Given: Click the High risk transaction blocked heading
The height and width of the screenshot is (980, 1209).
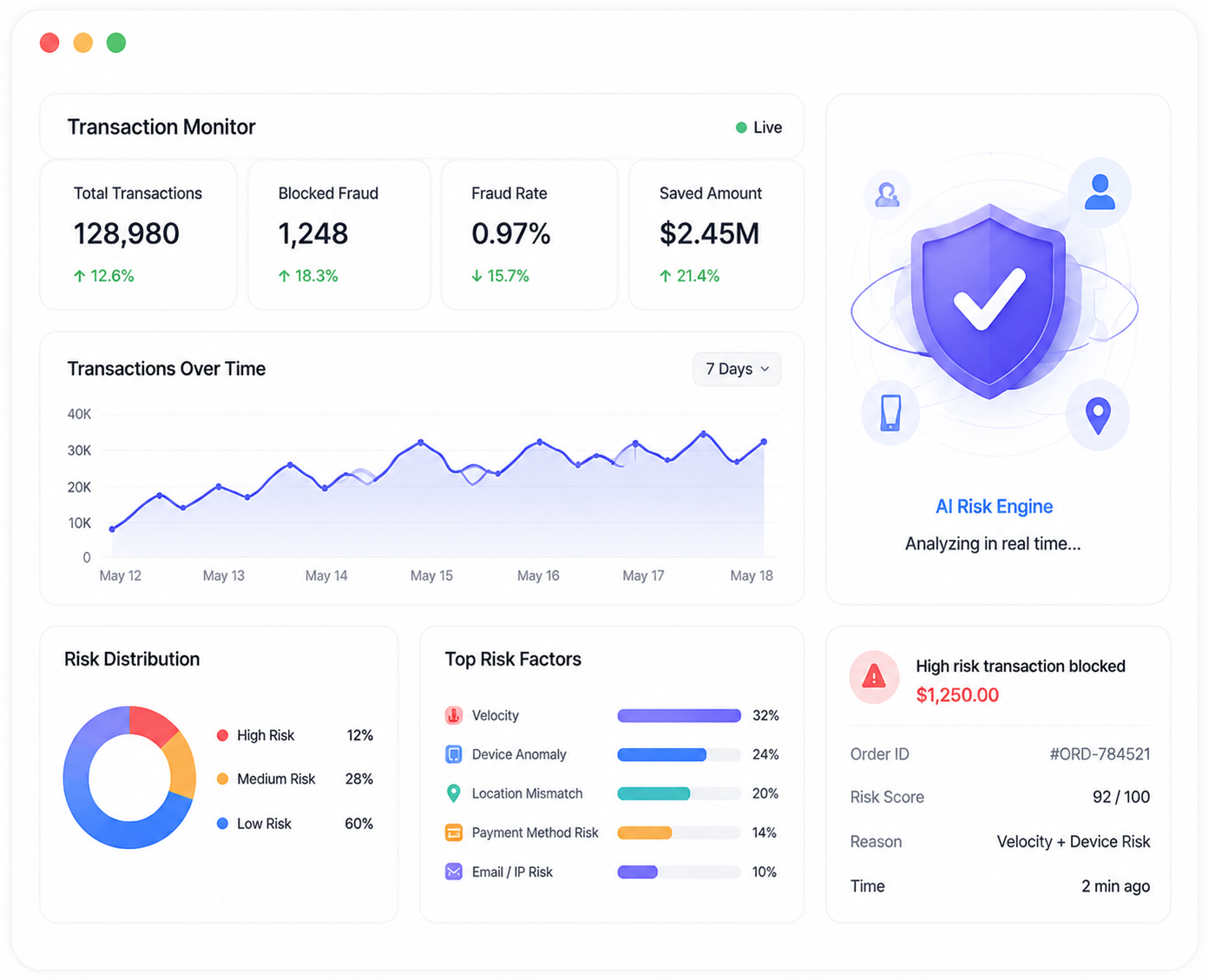Looking at the screenshot, I should point(1021,666).
